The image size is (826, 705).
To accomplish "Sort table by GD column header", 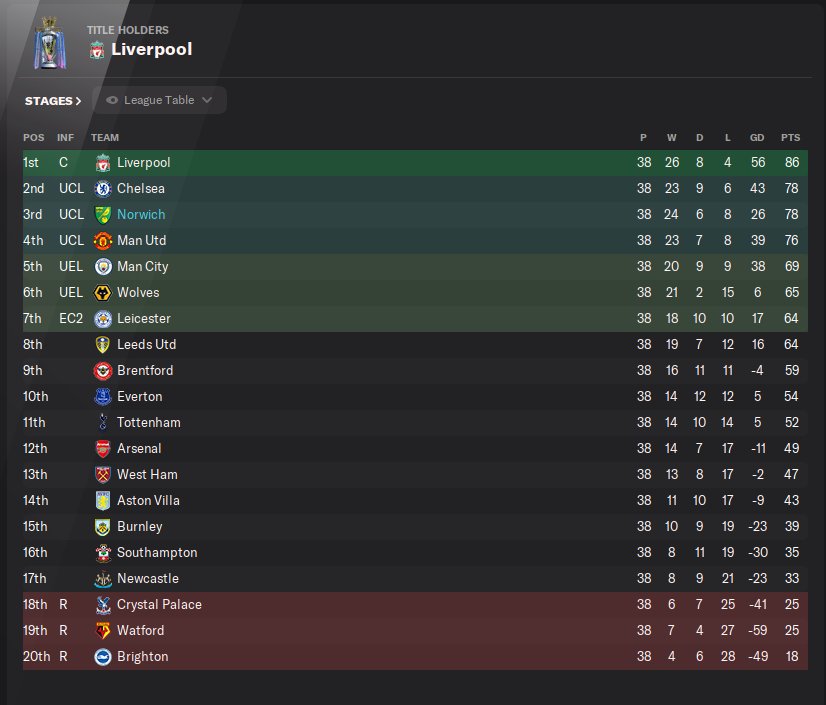I will click(755, 137).
